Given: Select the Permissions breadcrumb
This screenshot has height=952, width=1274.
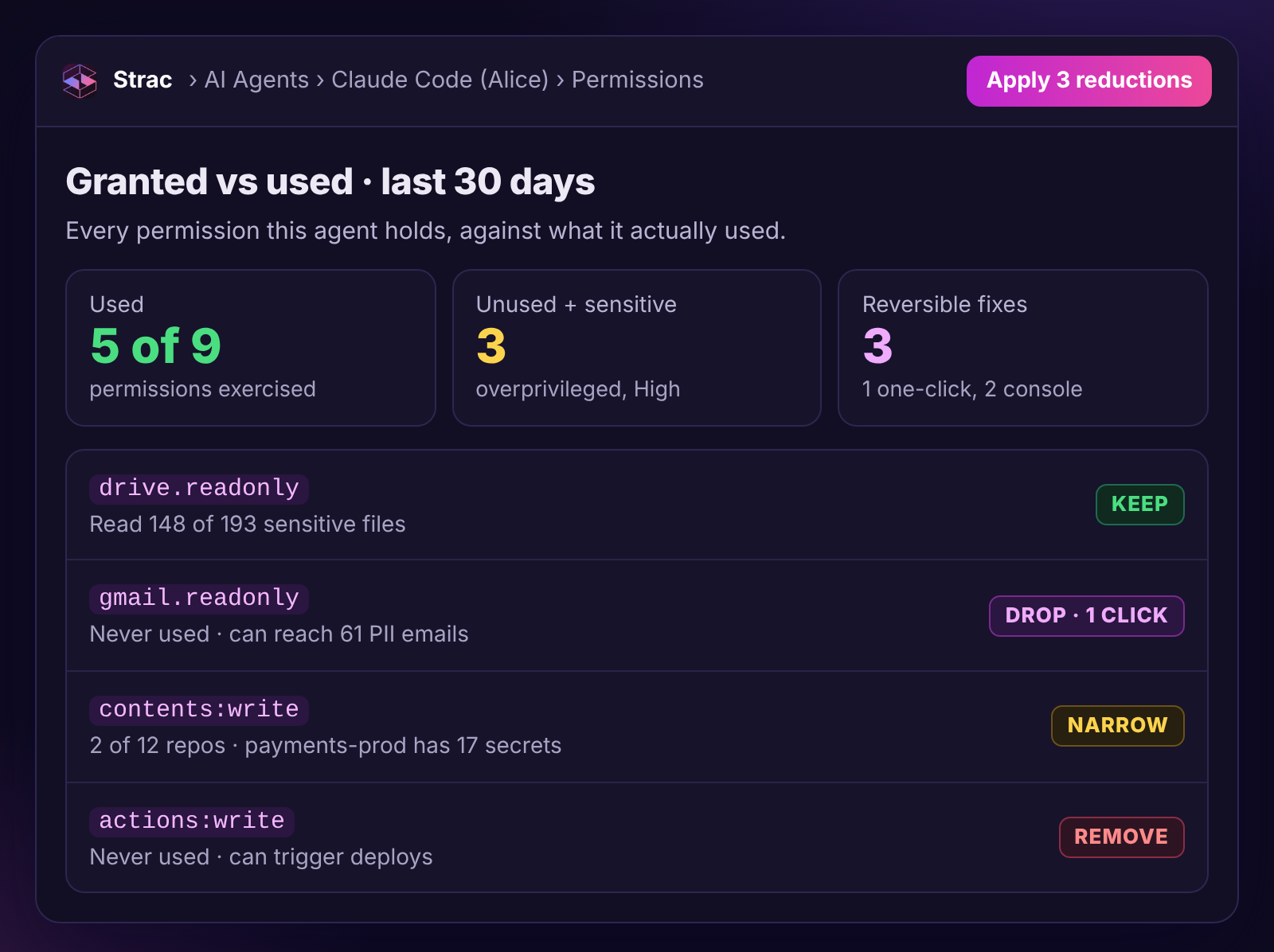Looking at the screenshot, I should (637, 80).
